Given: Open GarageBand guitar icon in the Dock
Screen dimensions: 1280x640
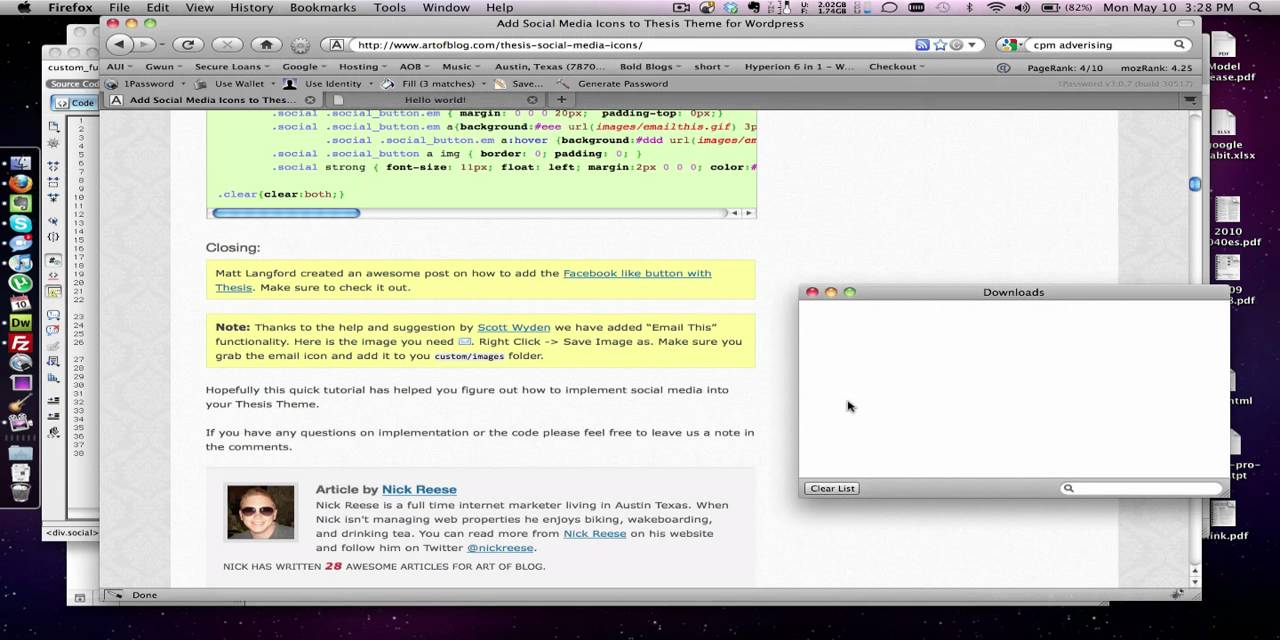Looking at the screenshot, I should click(x=20, y=403).
